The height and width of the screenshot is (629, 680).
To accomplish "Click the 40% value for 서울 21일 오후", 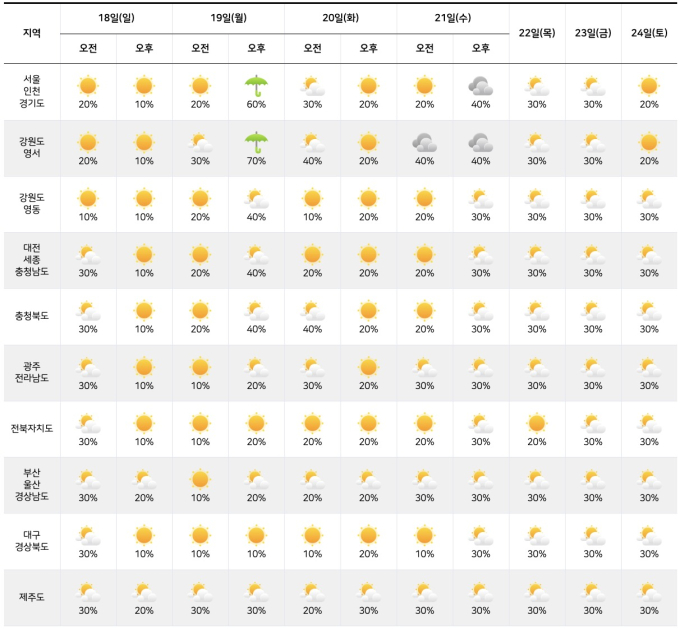I will pos(481,105).
